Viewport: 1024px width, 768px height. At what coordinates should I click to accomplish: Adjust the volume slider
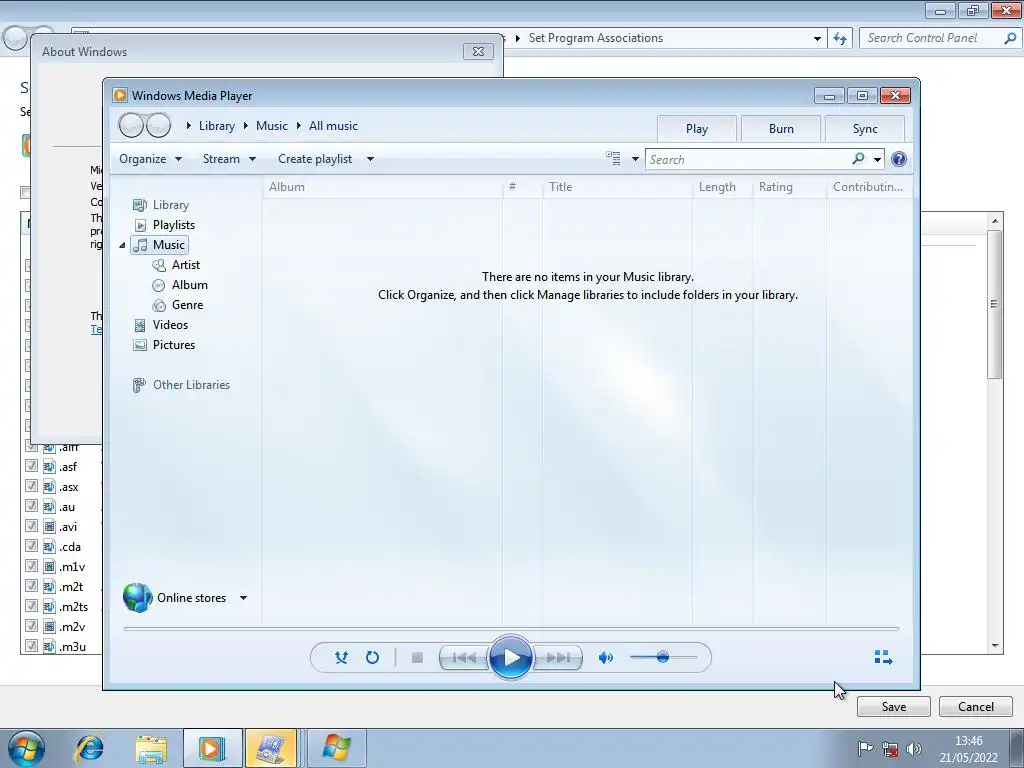click(664, 657)
